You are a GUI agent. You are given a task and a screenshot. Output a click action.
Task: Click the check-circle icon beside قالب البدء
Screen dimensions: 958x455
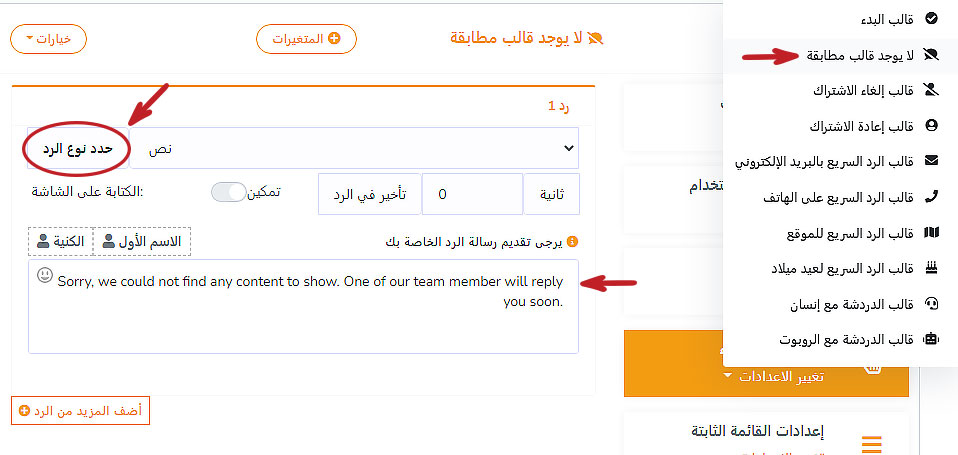[x=931, y=18]
